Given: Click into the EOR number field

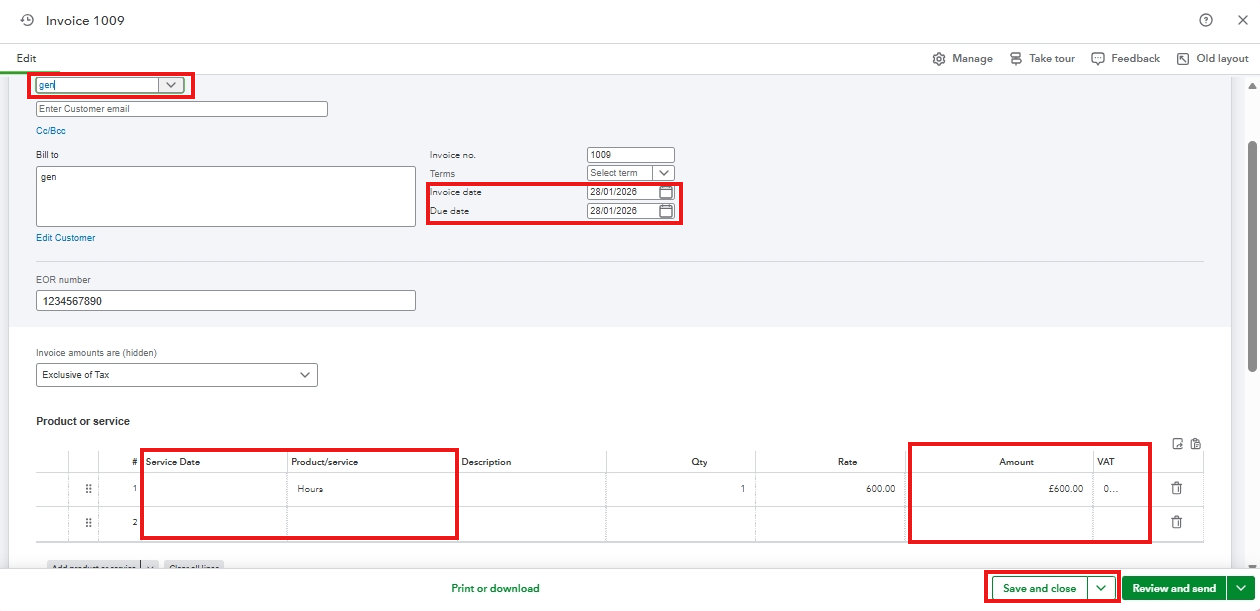Looking at the screenshot, I should 225,301.
